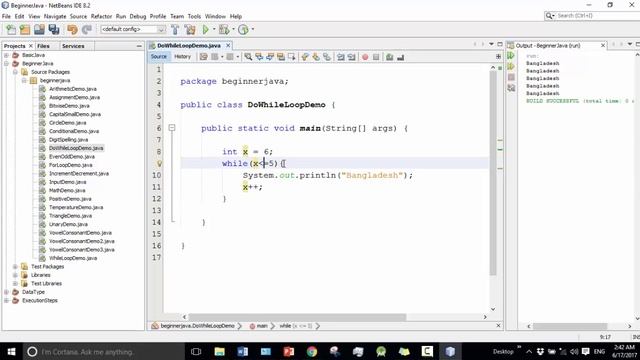Select WhileLoopDemo.java in project tree

tap(73, 258)
